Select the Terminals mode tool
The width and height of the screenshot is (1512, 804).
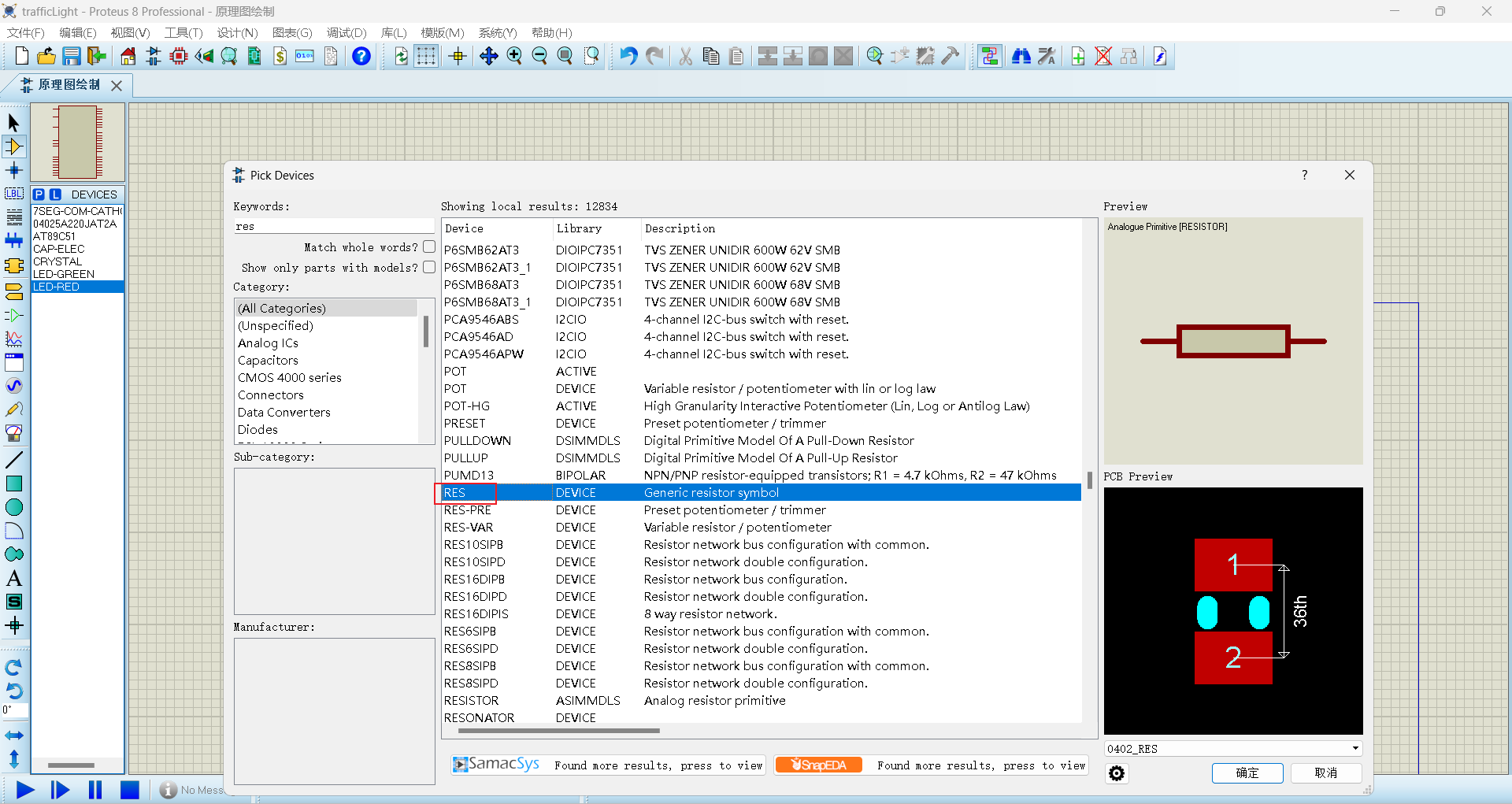[x=13, y=291]
